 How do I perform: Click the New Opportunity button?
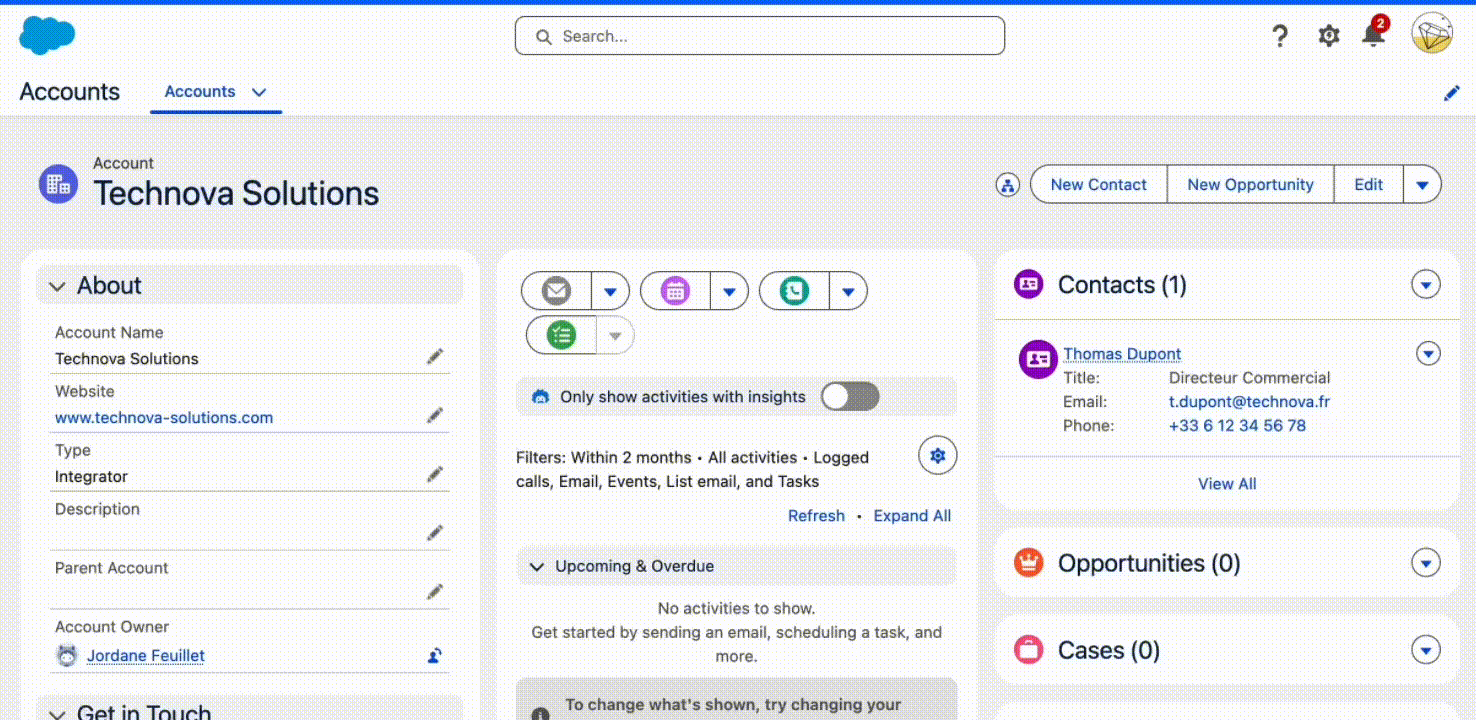tap(1250, 185)
